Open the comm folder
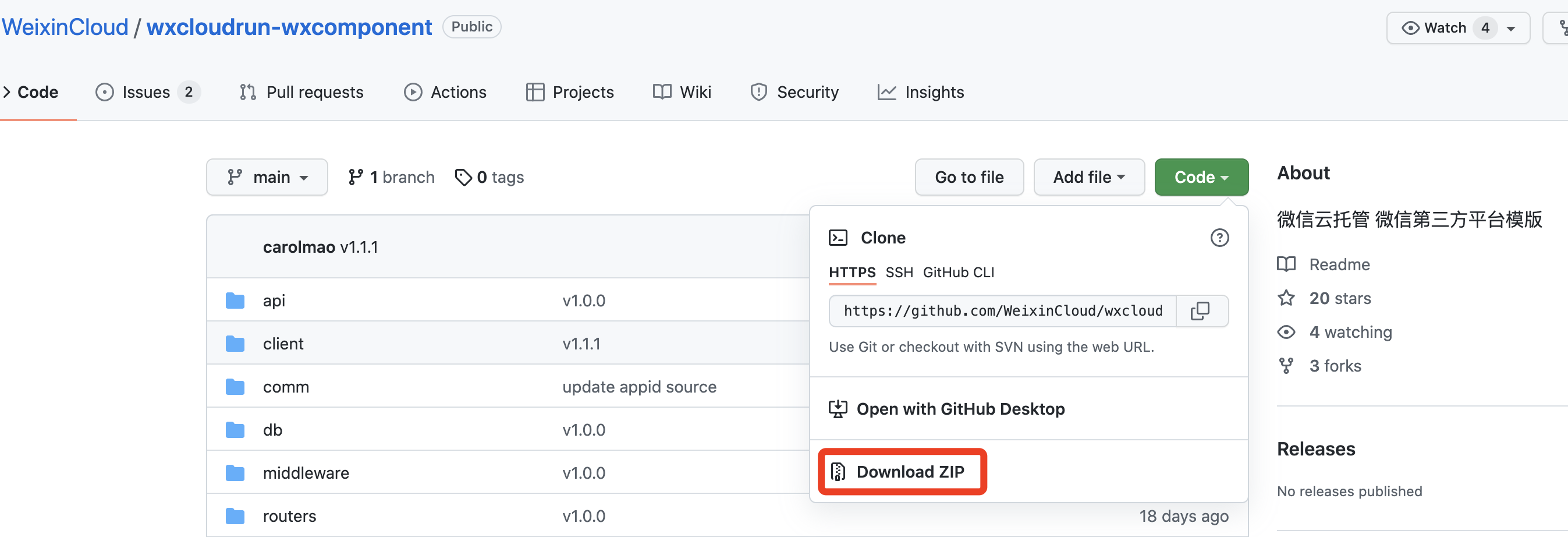The width and height of the screenshot is (1568, 537). [286, 387]
